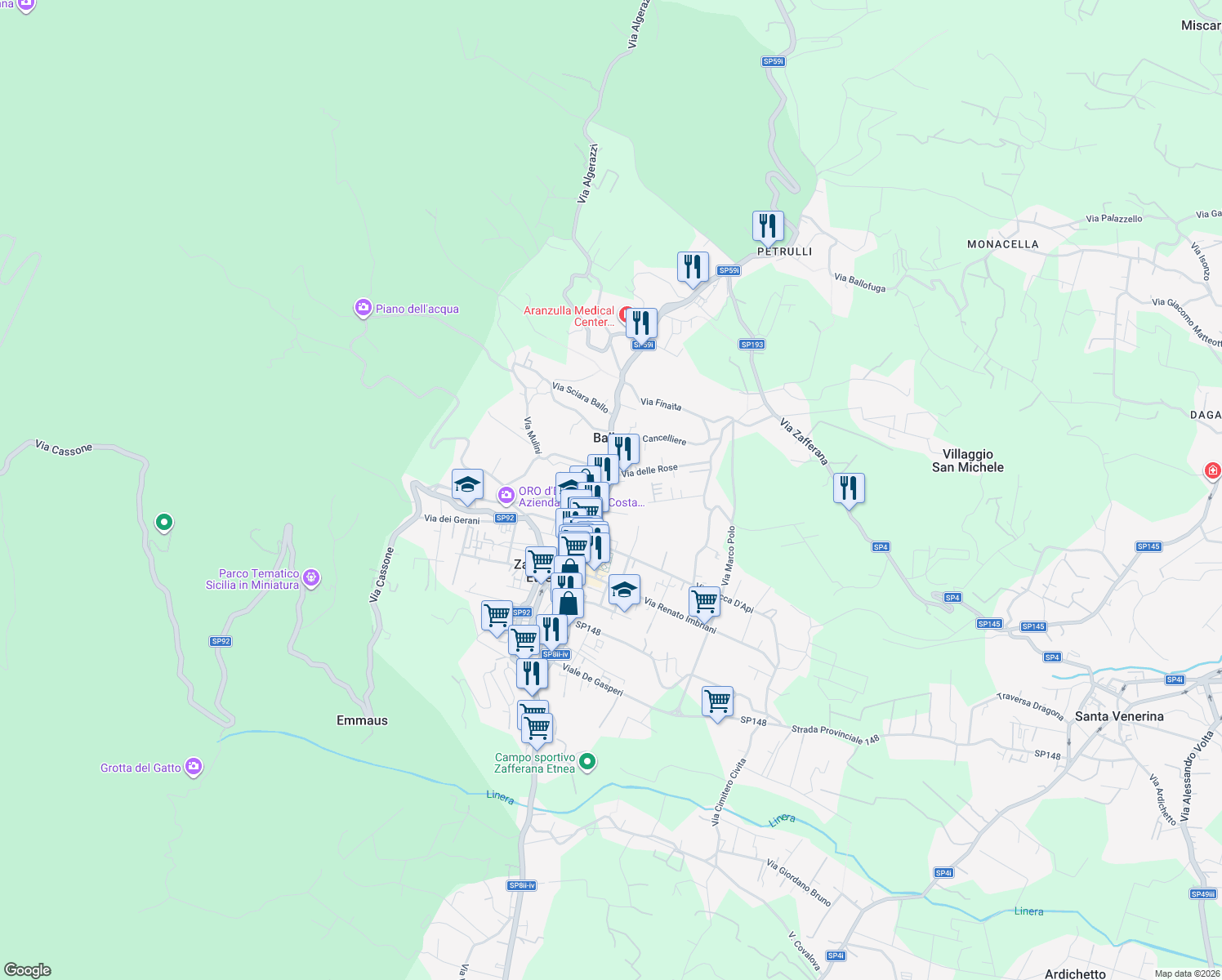1222x980 pixels.
Task: Select the SP193 route shield label
Action: coord(751,344)
